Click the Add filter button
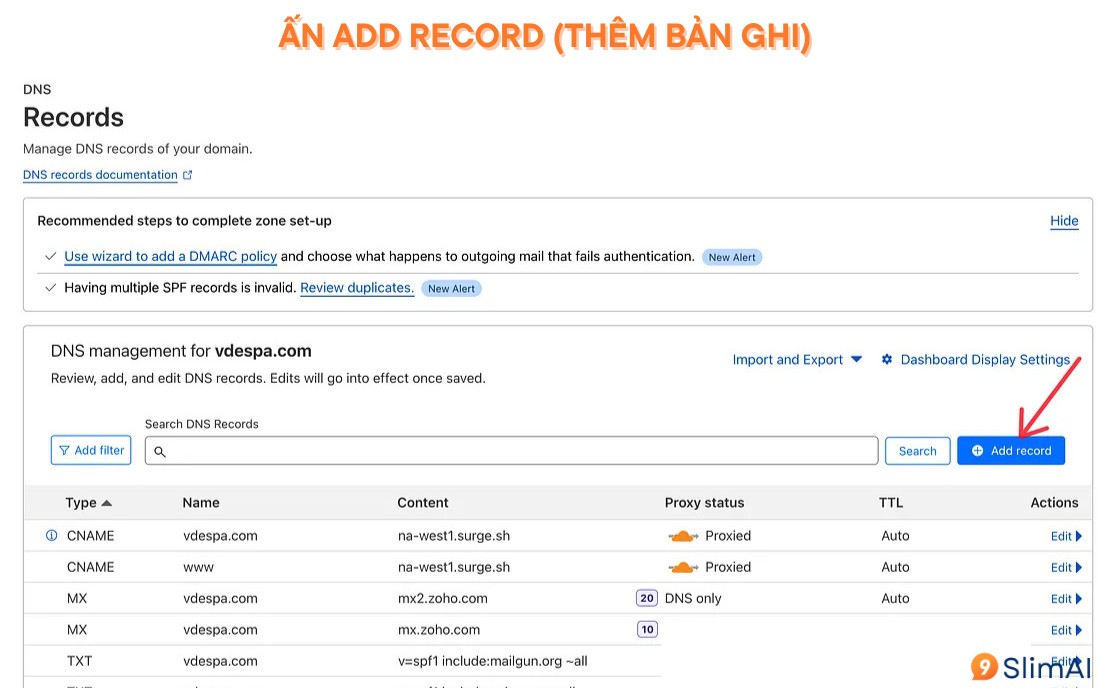 (91, 450)
